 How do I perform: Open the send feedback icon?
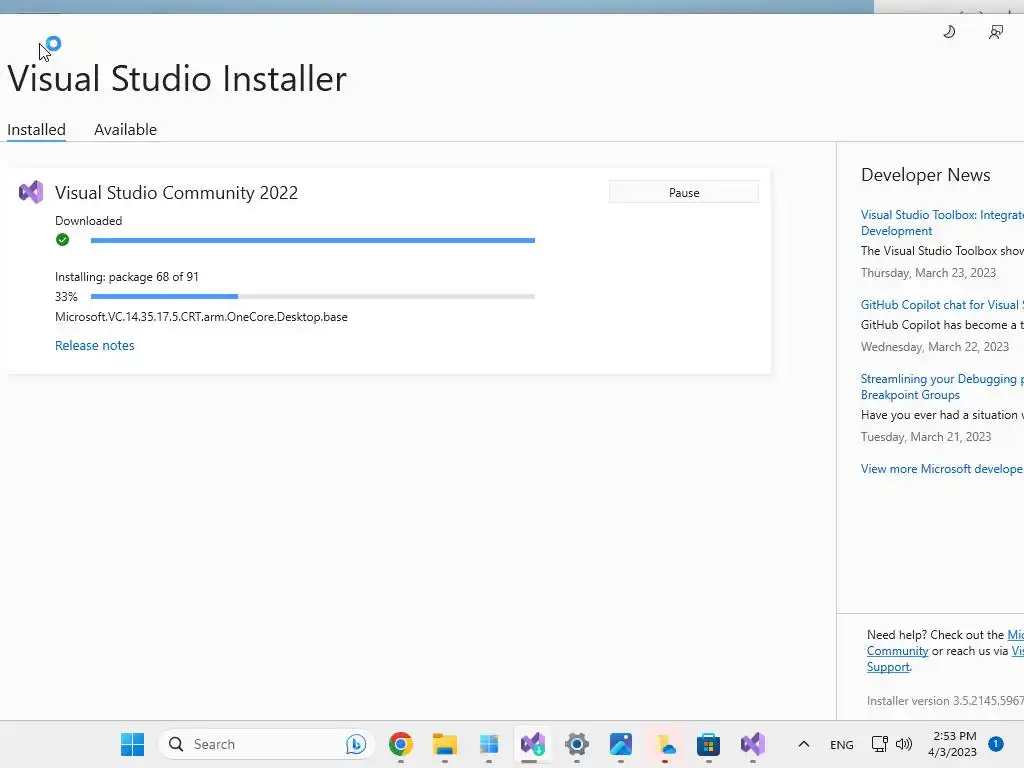996,32
